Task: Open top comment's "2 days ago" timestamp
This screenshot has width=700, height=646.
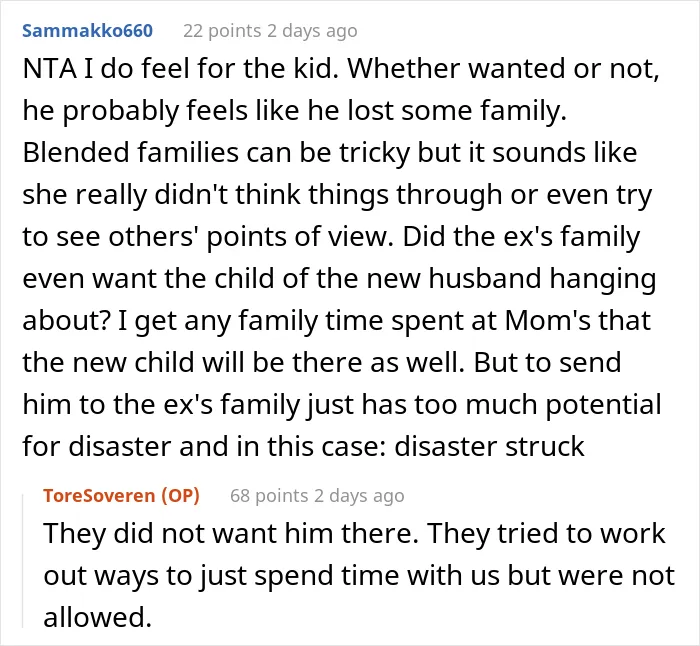Action: [312, 31]
